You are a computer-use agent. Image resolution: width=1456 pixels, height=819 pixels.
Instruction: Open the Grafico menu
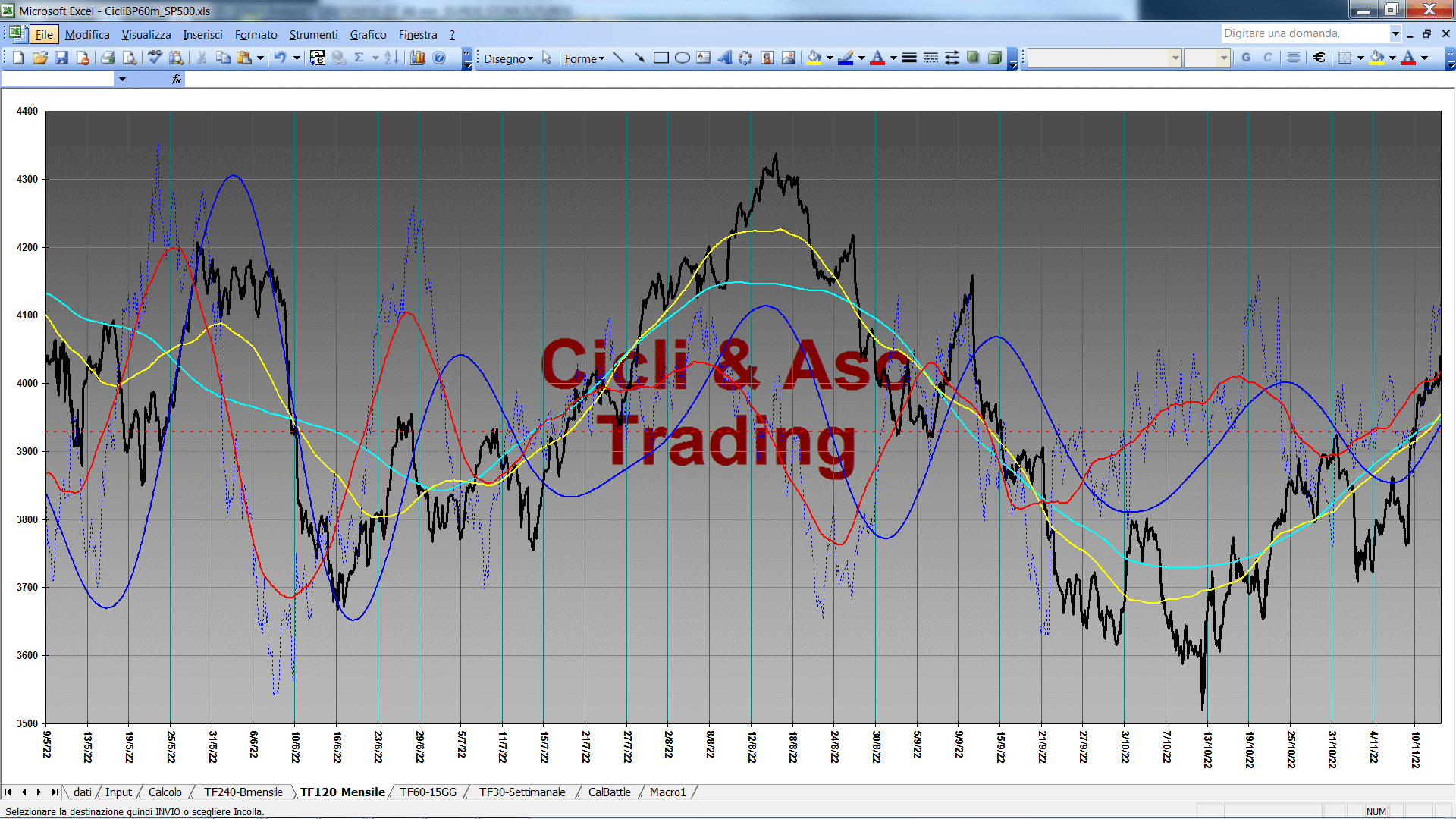368,34
